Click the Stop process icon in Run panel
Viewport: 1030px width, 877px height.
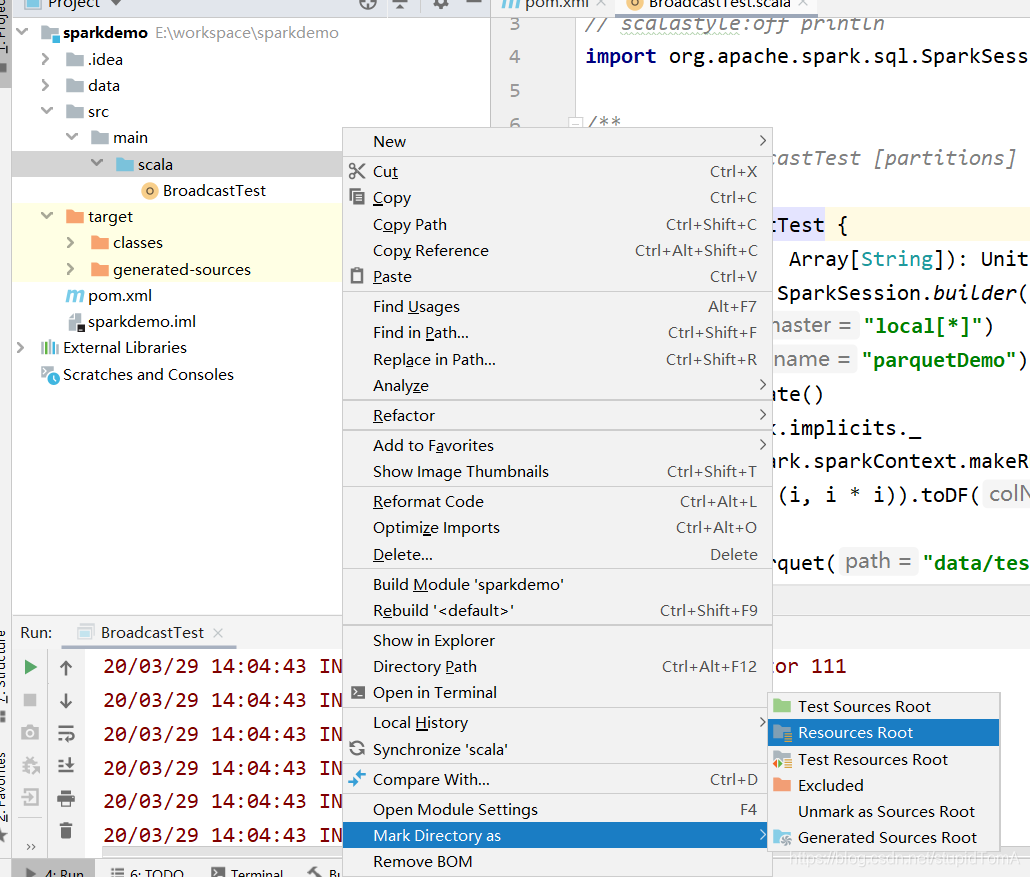click(30, 698)
